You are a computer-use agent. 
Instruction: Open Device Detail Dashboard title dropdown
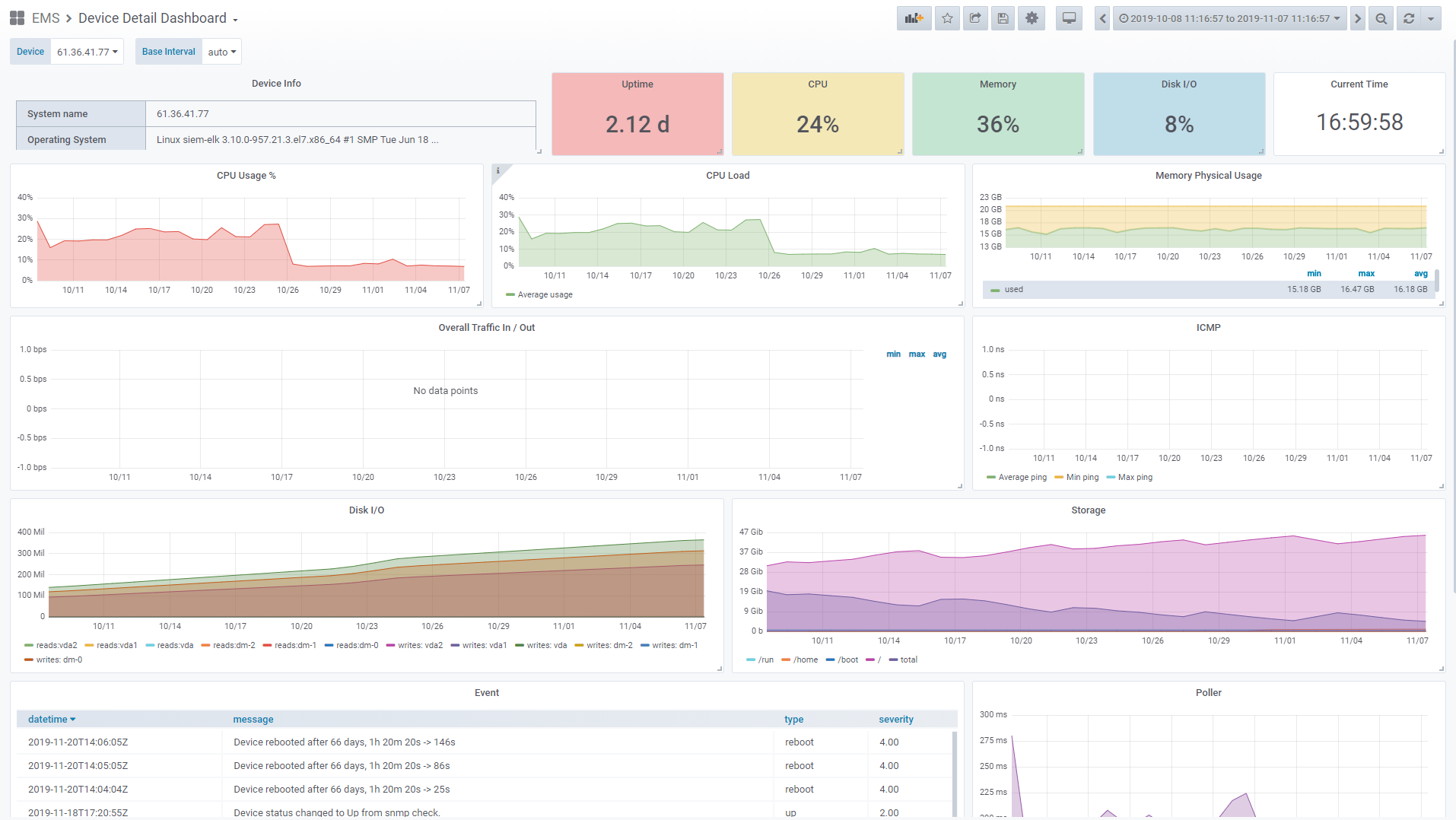pos(158,18)
